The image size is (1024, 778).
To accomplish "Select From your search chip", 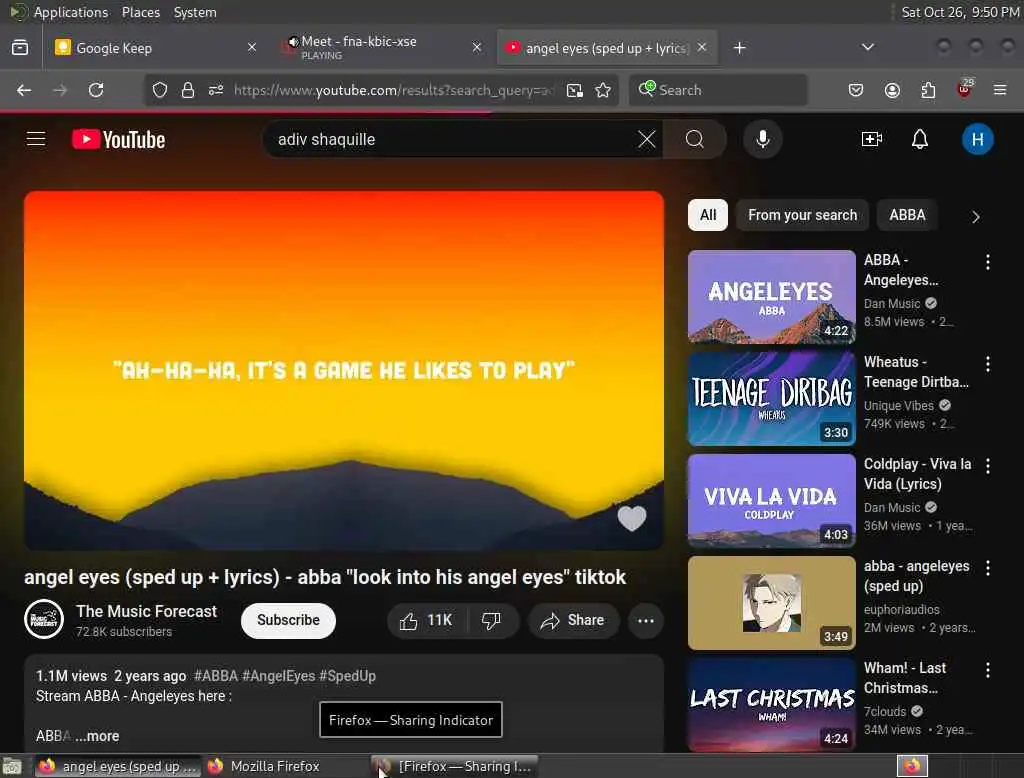I will point(803,215).
